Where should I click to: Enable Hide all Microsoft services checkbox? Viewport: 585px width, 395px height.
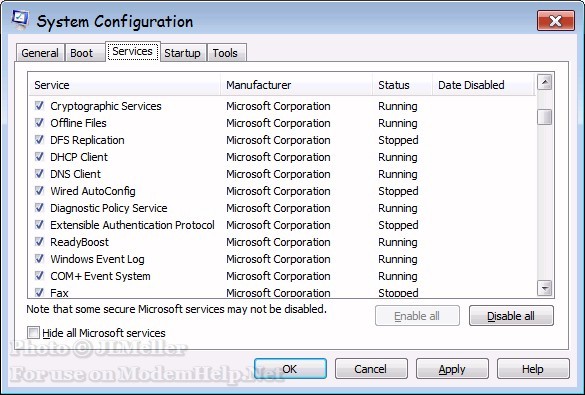pyautogui.click(x=33, y=332)
